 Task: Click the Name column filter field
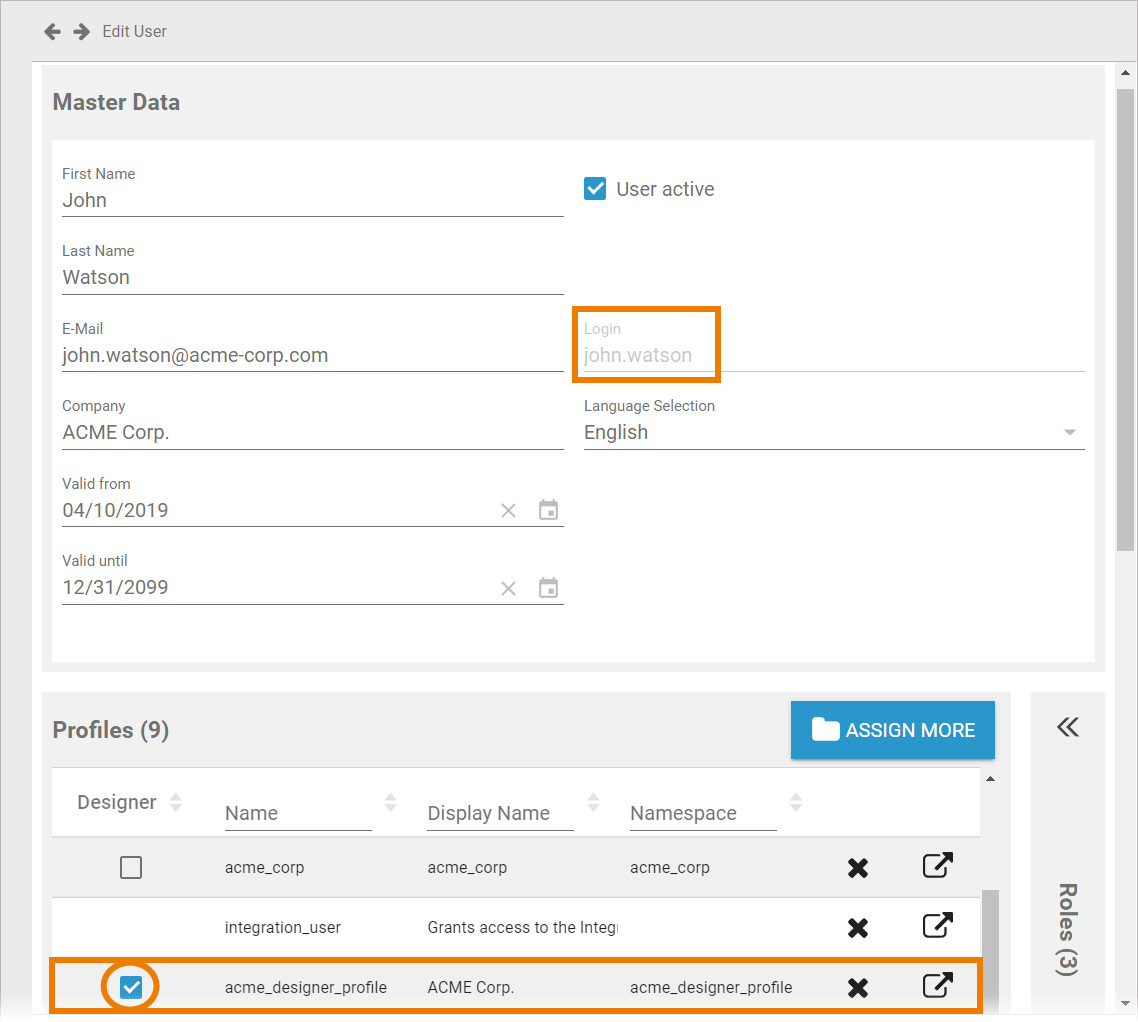pos(297,814)
